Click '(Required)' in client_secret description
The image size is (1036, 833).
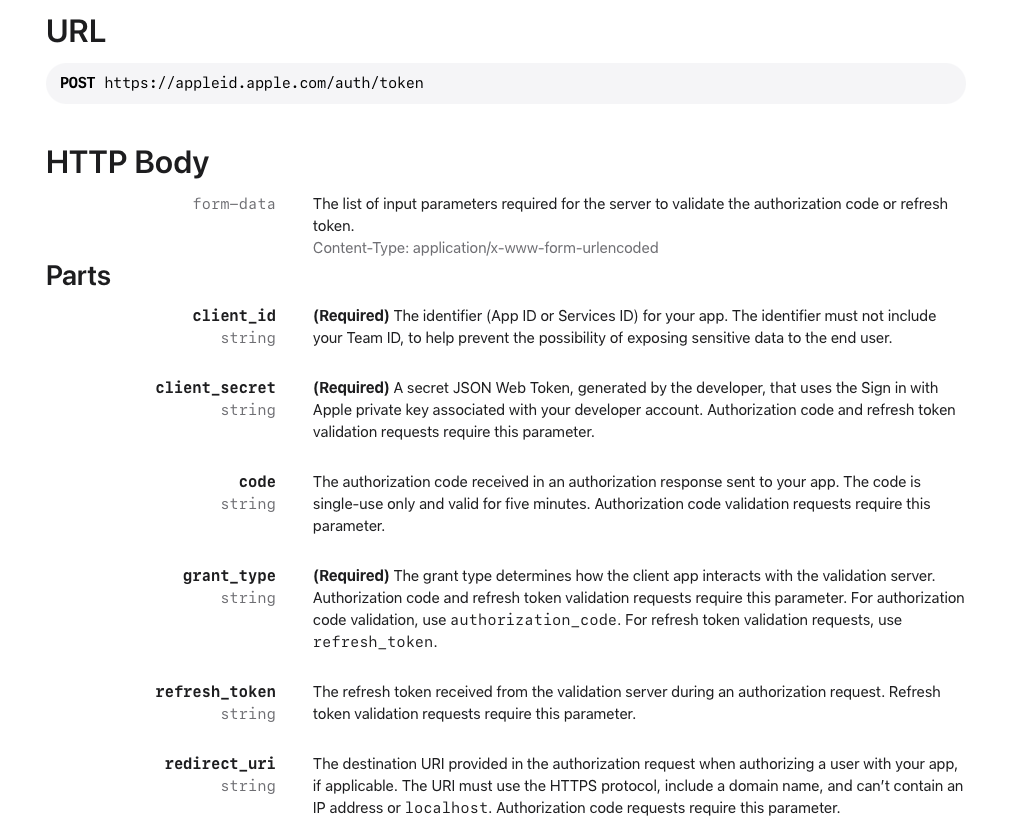click(351, 388)
